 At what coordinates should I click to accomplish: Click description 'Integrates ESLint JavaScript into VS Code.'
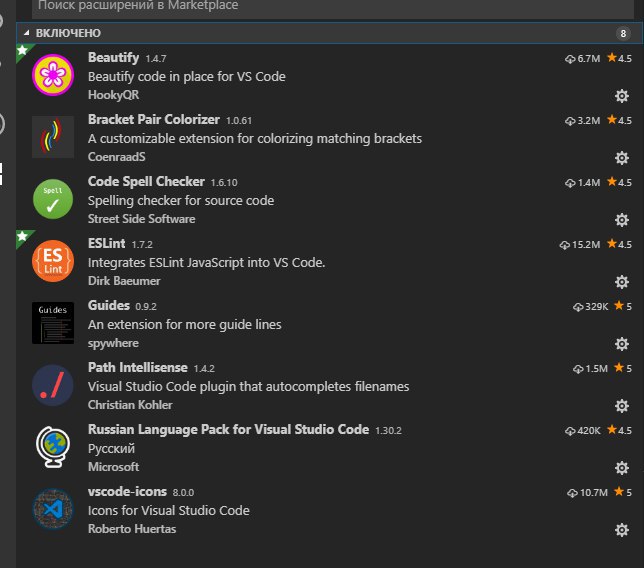pos(206,263)
